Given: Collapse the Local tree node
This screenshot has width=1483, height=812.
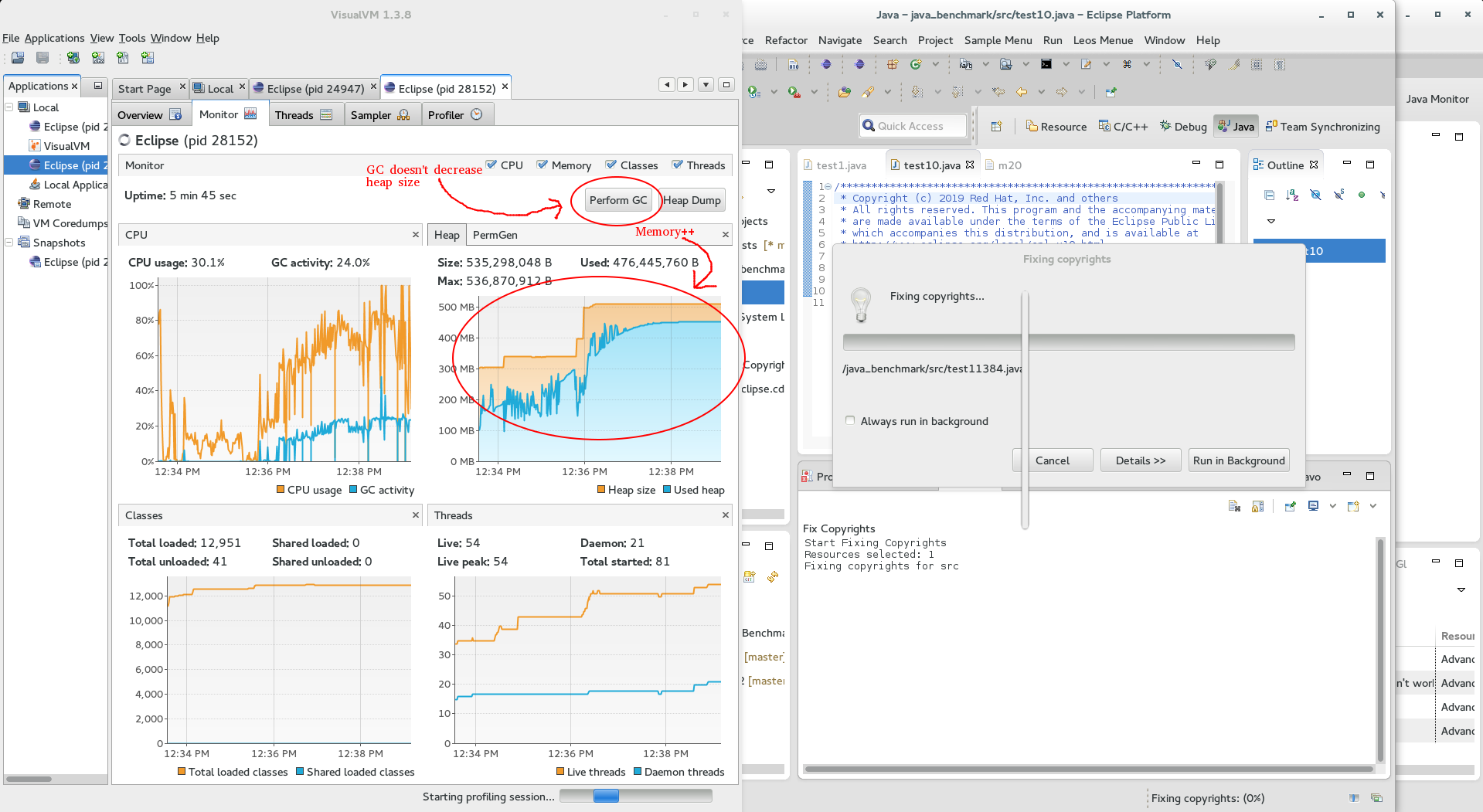Looking at the screenshot, I should (10, 107).
